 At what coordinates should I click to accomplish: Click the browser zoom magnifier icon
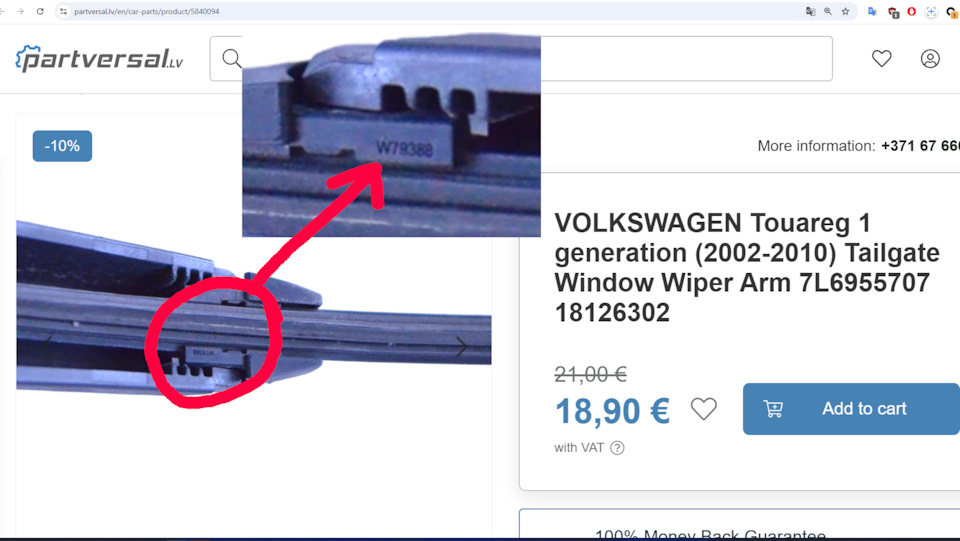pos(828,12)
